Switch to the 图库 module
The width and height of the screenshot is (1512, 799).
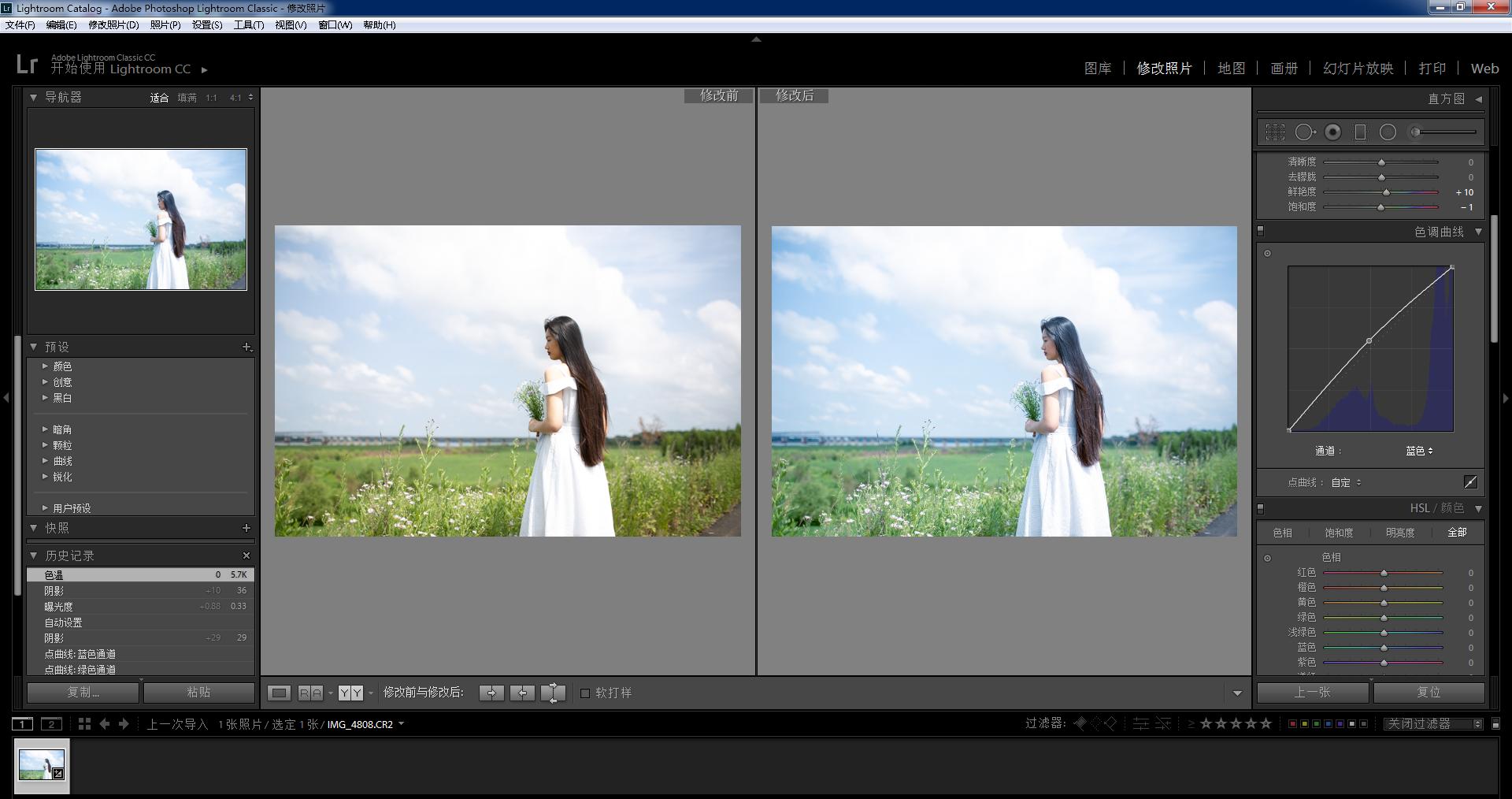[1097, 69]
